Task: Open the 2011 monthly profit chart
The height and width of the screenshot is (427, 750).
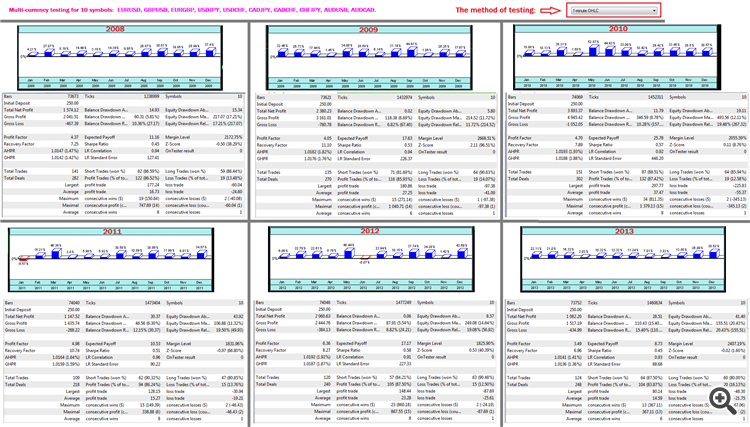Action: tap(111, 260)
